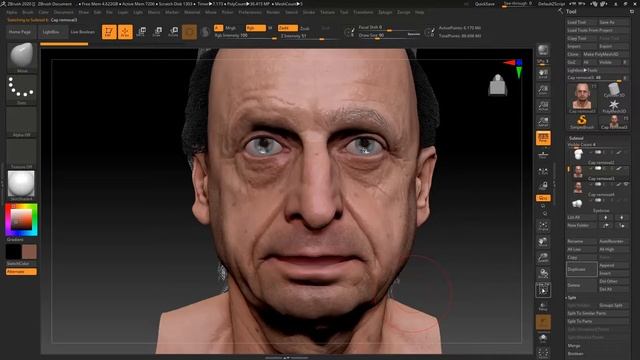This screenshot has width=640, height=360.
Task: Toggle Persp perspective button
Action: pyautogui.click(x=543, y=138)
